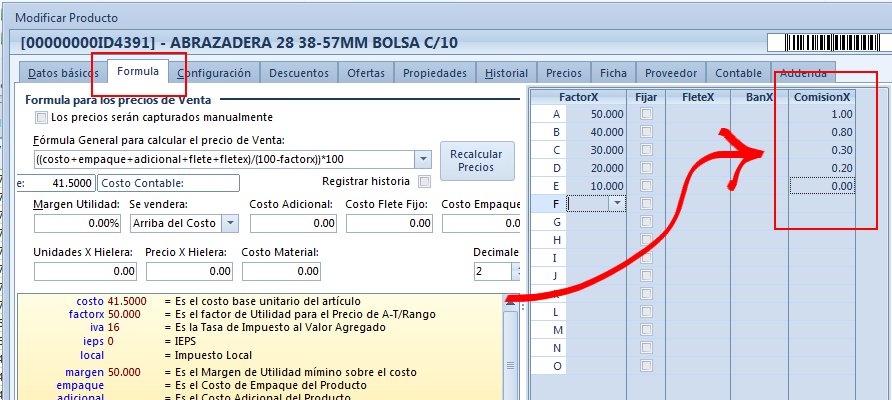Open the Se vendera dropdown
Screen dimensions: 892x400
(x=230, y=223)
